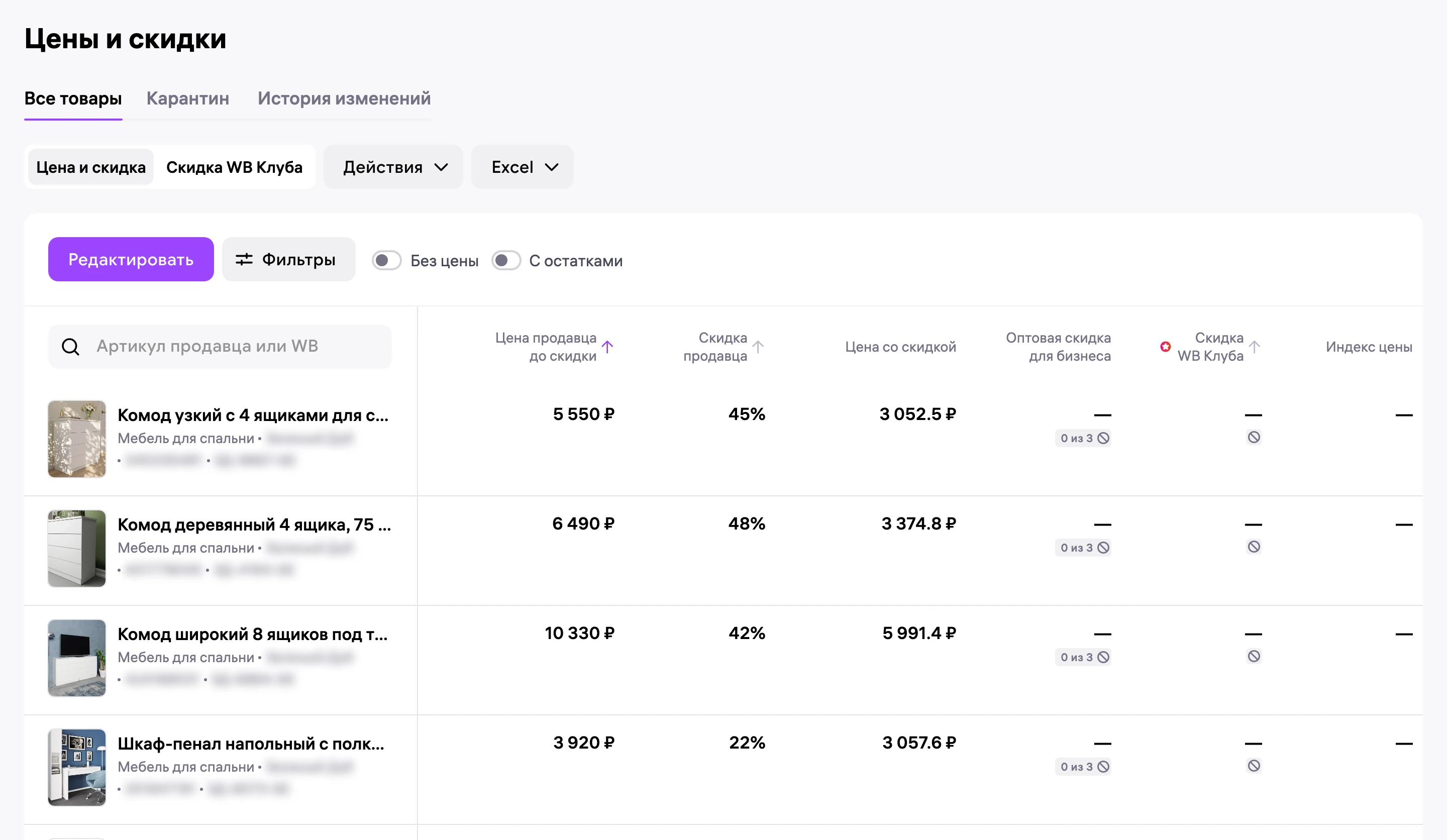The width and height of the screenshot is (1447, 840).
Task: Click product title 'Комод широкий 8 ящиков под т...'
Action: 253,634
